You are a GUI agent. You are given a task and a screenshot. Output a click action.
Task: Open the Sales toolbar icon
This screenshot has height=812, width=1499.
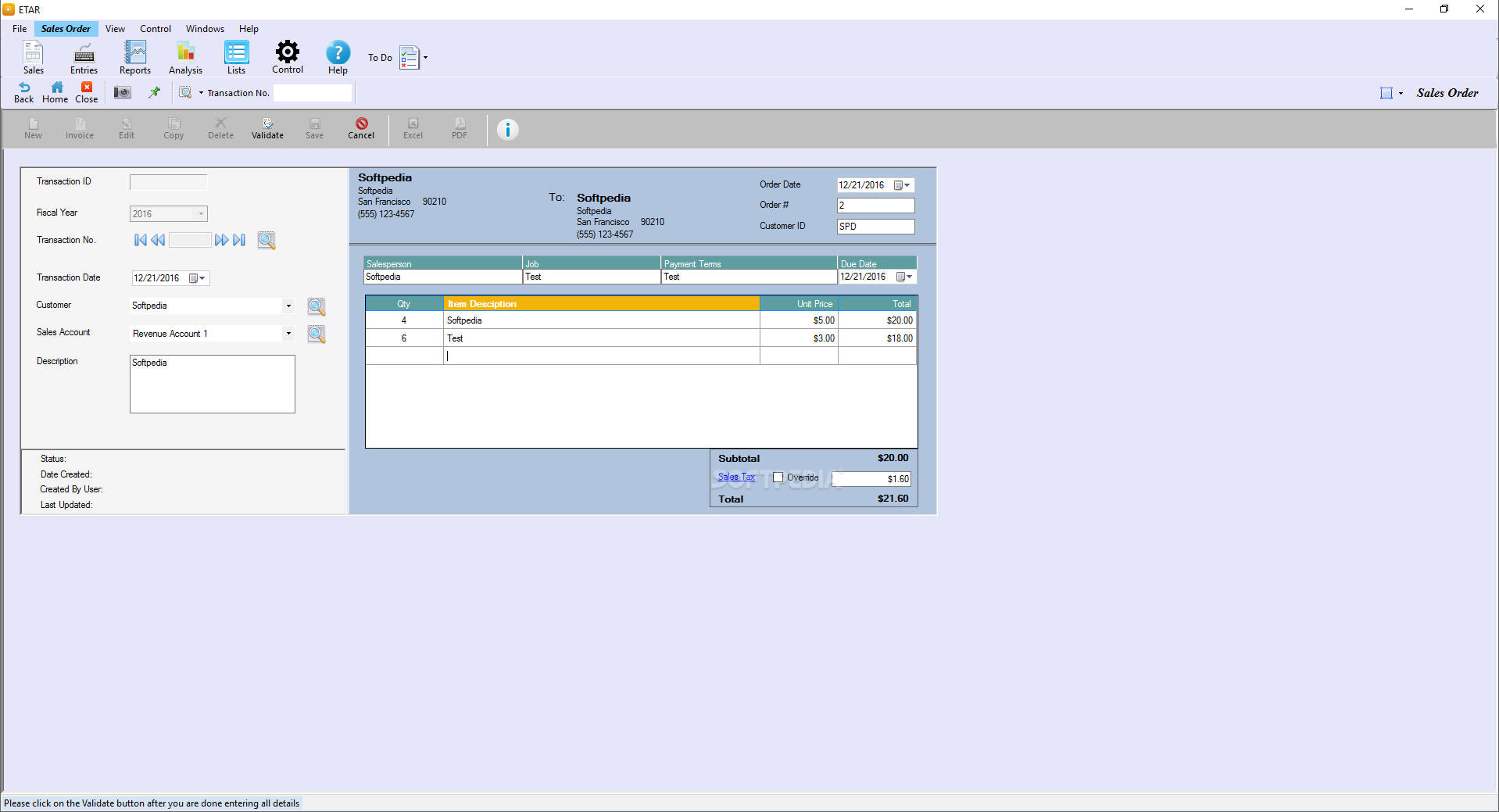(x=33, y=58)
